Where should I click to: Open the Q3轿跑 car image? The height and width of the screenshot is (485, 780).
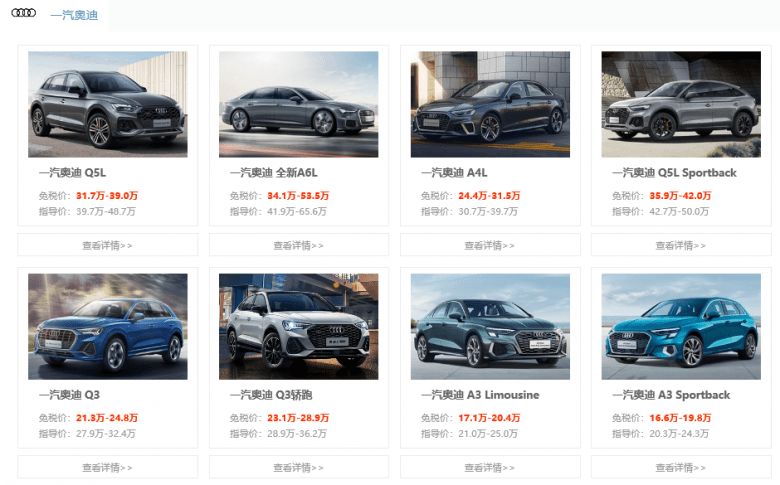[x=298, y=326]
